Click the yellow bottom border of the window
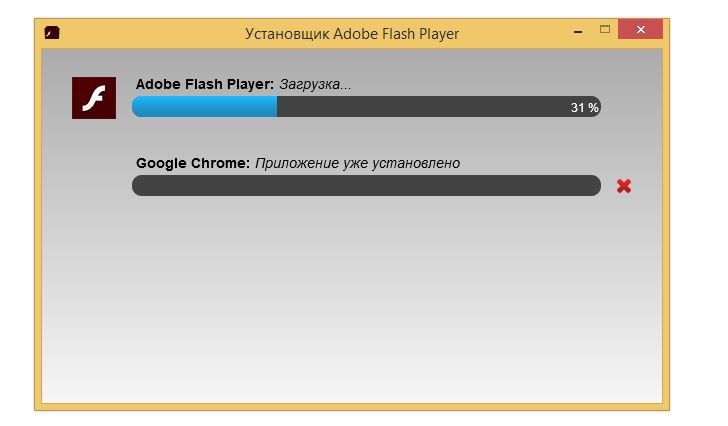The width and height of the screenshot is (728, 426). [352, 407]
